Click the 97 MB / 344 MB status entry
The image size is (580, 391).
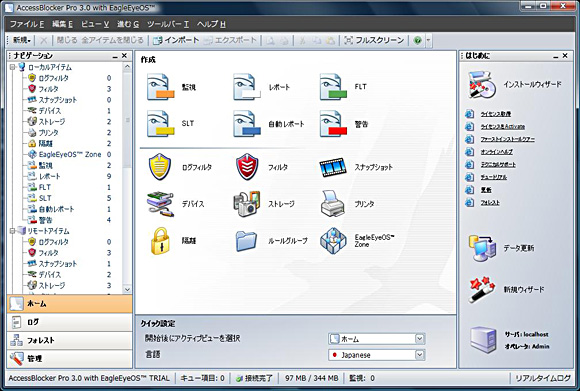click(x=311, y=378)
